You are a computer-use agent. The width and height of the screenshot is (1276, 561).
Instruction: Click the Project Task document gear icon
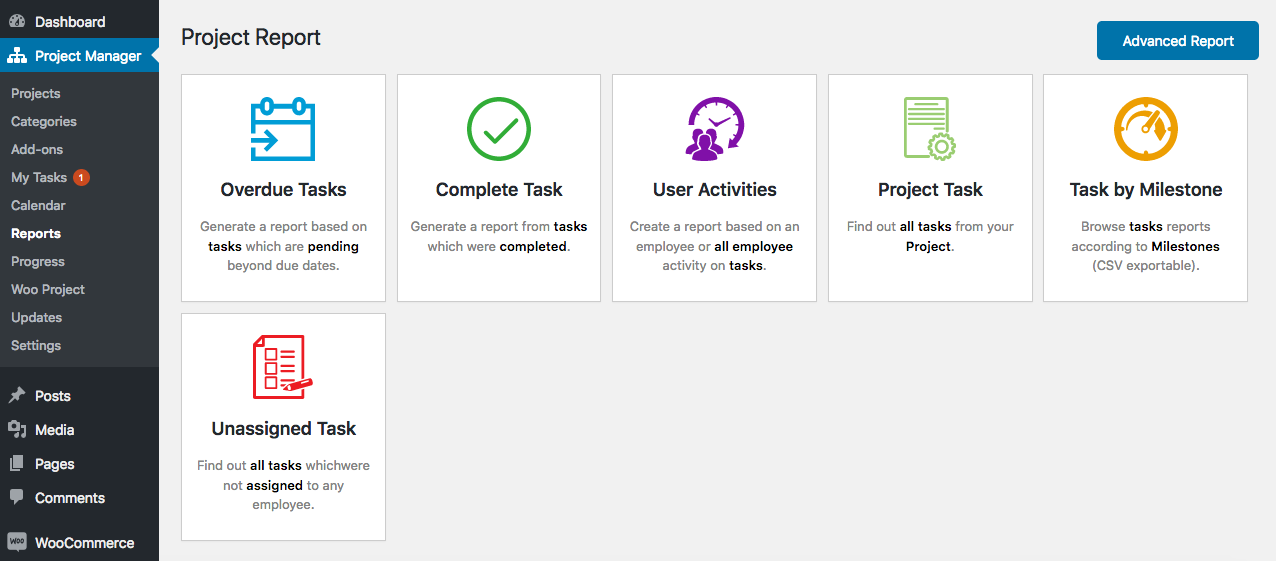pos(930,128)
